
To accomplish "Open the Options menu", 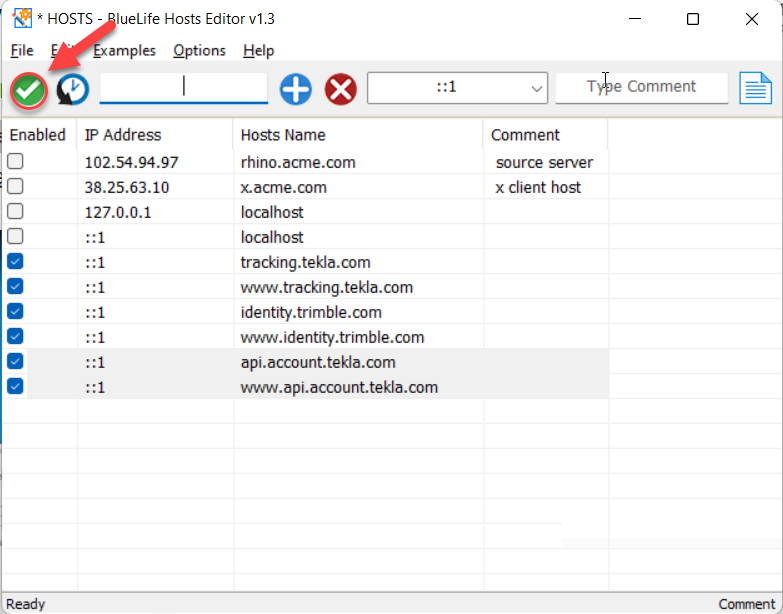I will (199, 51).
